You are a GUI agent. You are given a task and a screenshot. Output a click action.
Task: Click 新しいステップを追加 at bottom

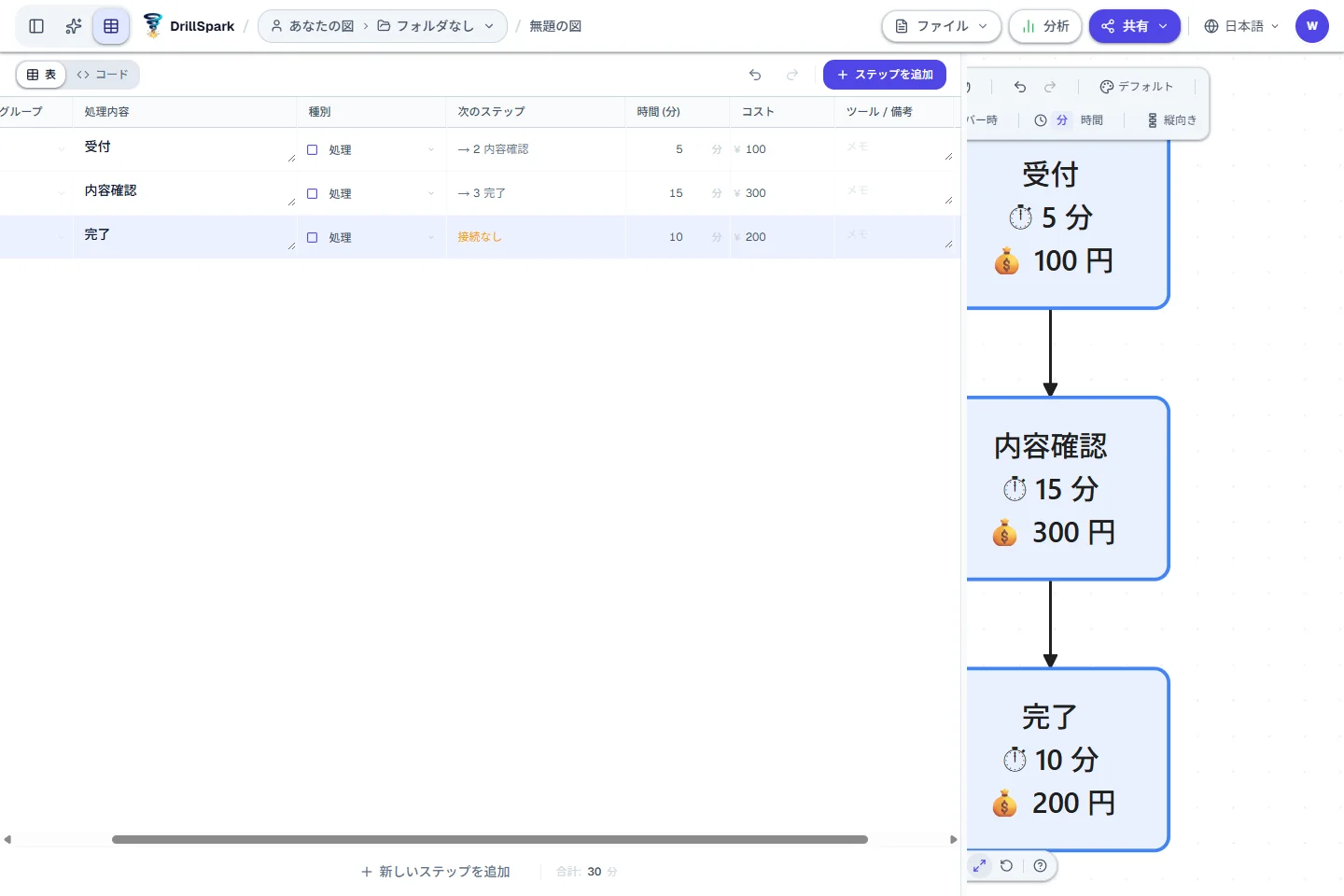[435, 872]
